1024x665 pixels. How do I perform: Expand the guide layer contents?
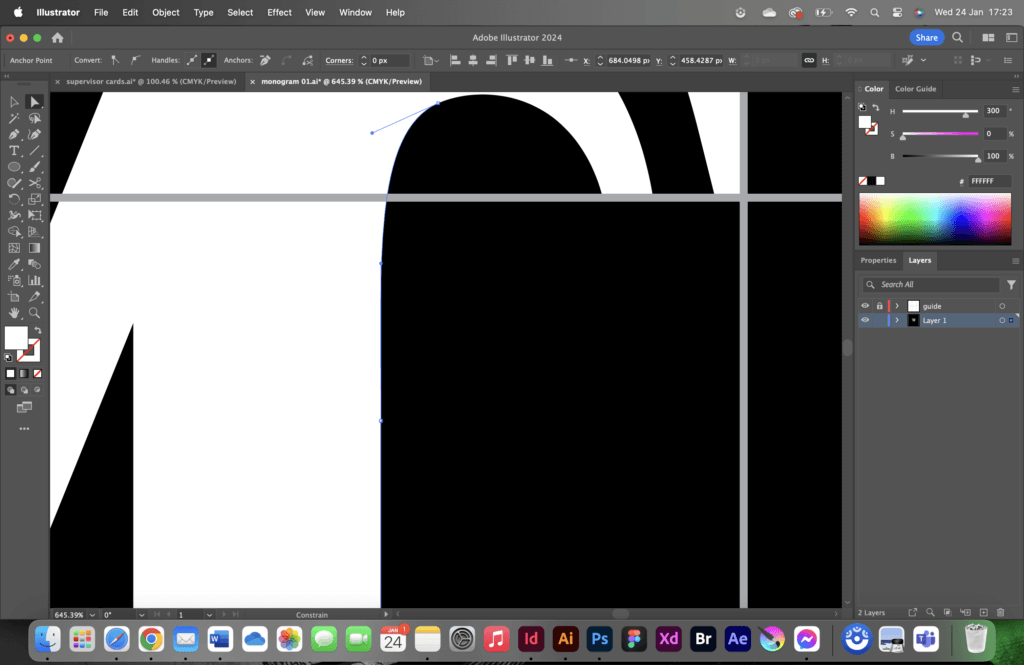point(897,305)
